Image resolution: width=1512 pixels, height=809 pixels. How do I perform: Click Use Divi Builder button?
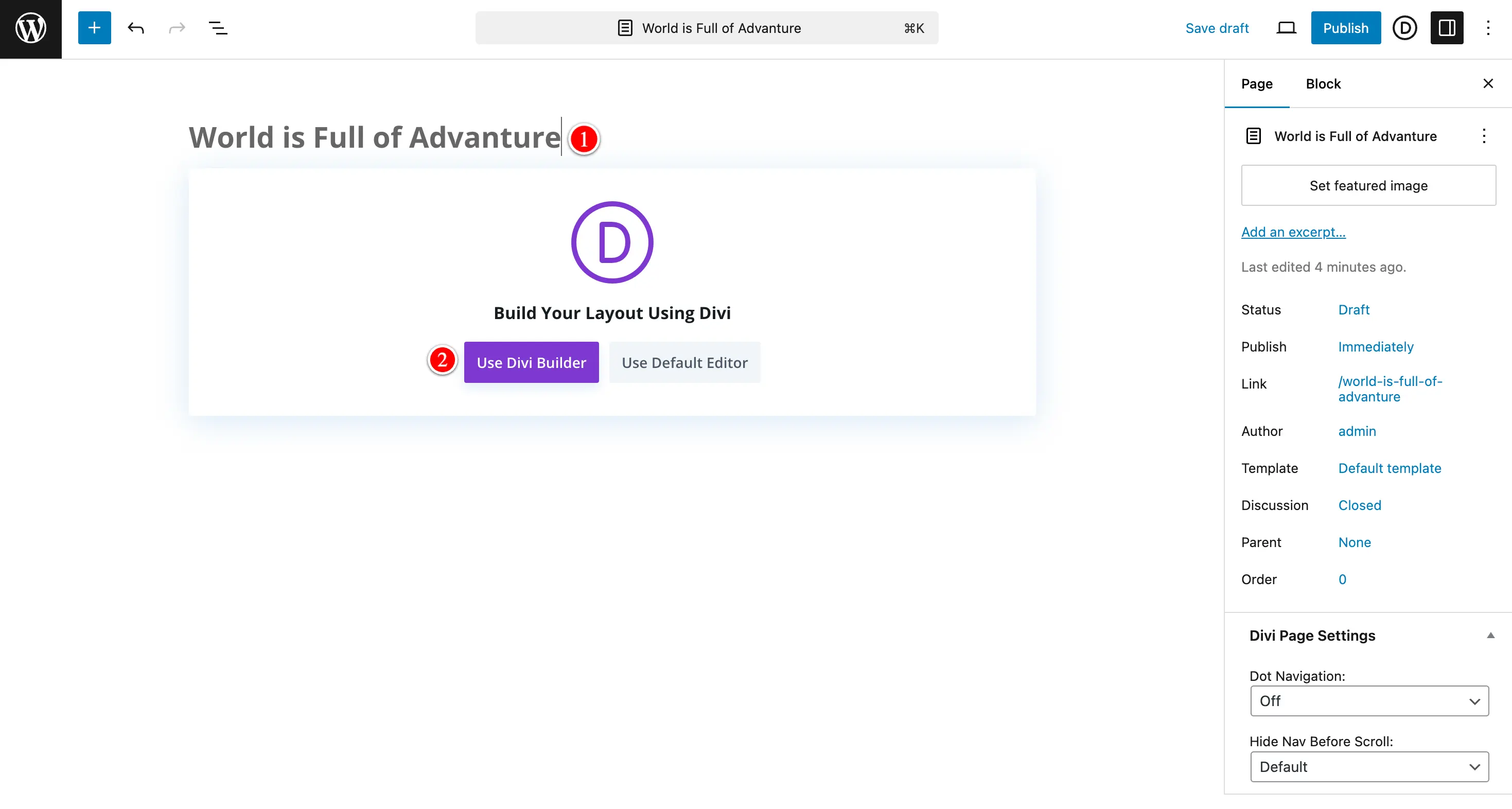(531, 362)
